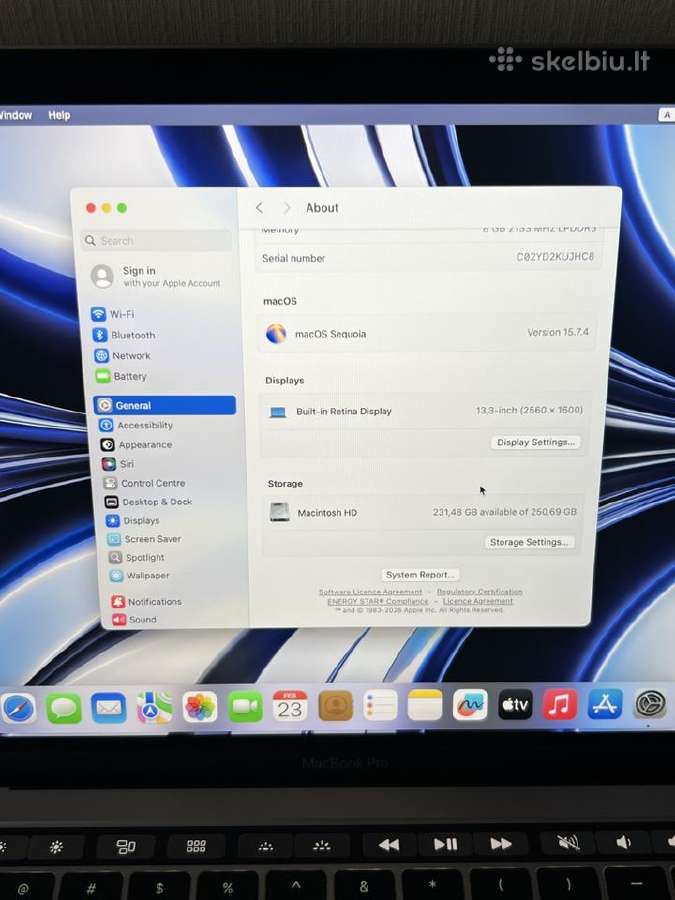Open Control Centre settings

point(144,483)
